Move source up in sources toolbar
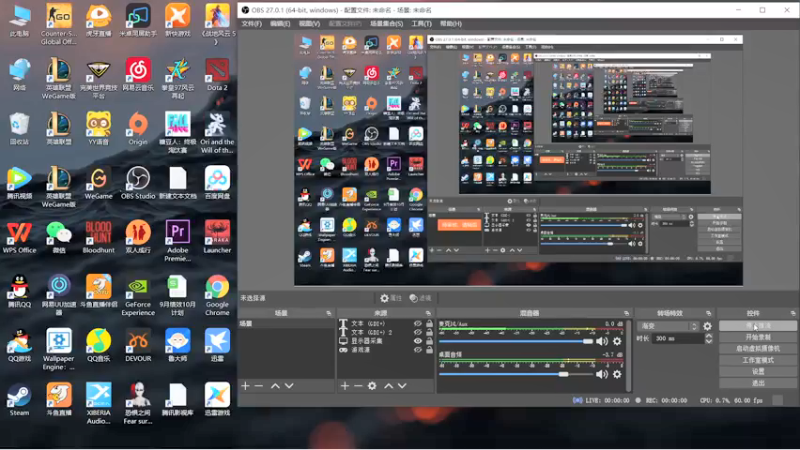 pyautogui.click(x=389, y=386)
